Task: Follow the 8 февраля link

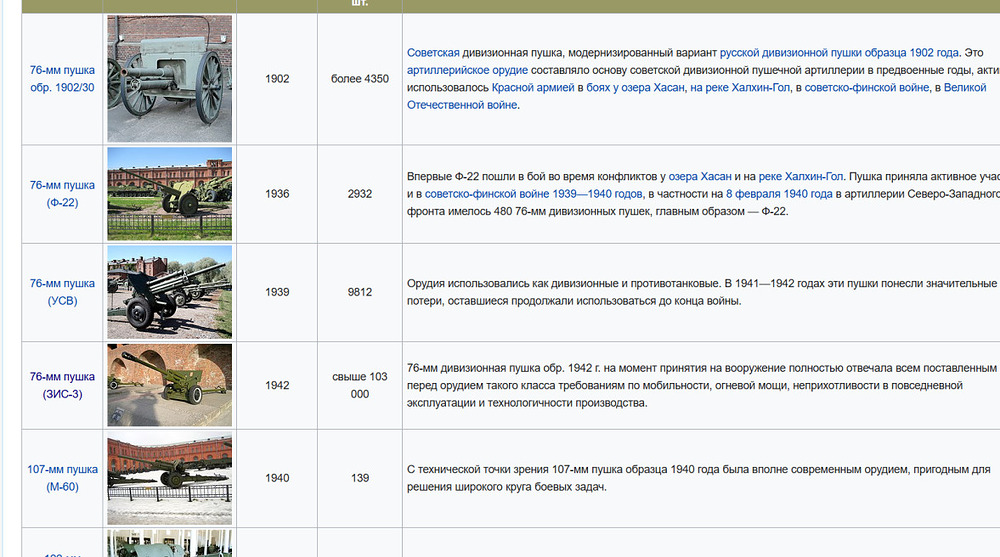Action: (x=753, y=193)
